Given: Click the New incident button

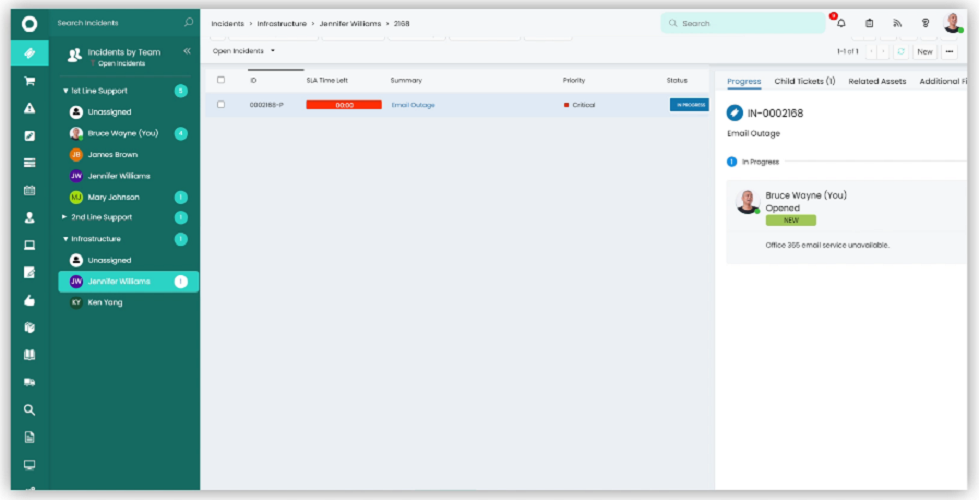Looking at the screenshot, I should tap(925, 52).
